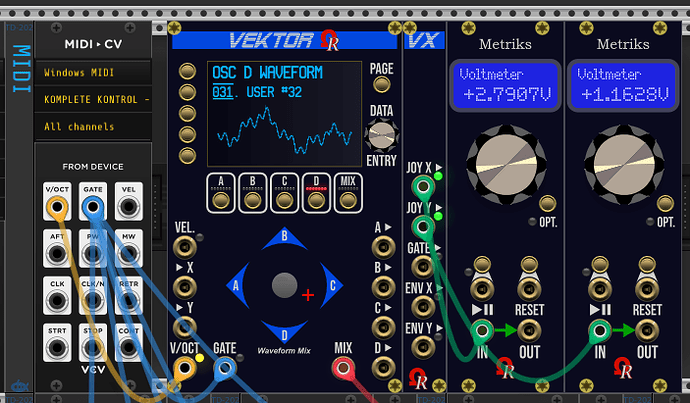
Task: Click the OUT jack on second Metriks
Action: (647, 330)
